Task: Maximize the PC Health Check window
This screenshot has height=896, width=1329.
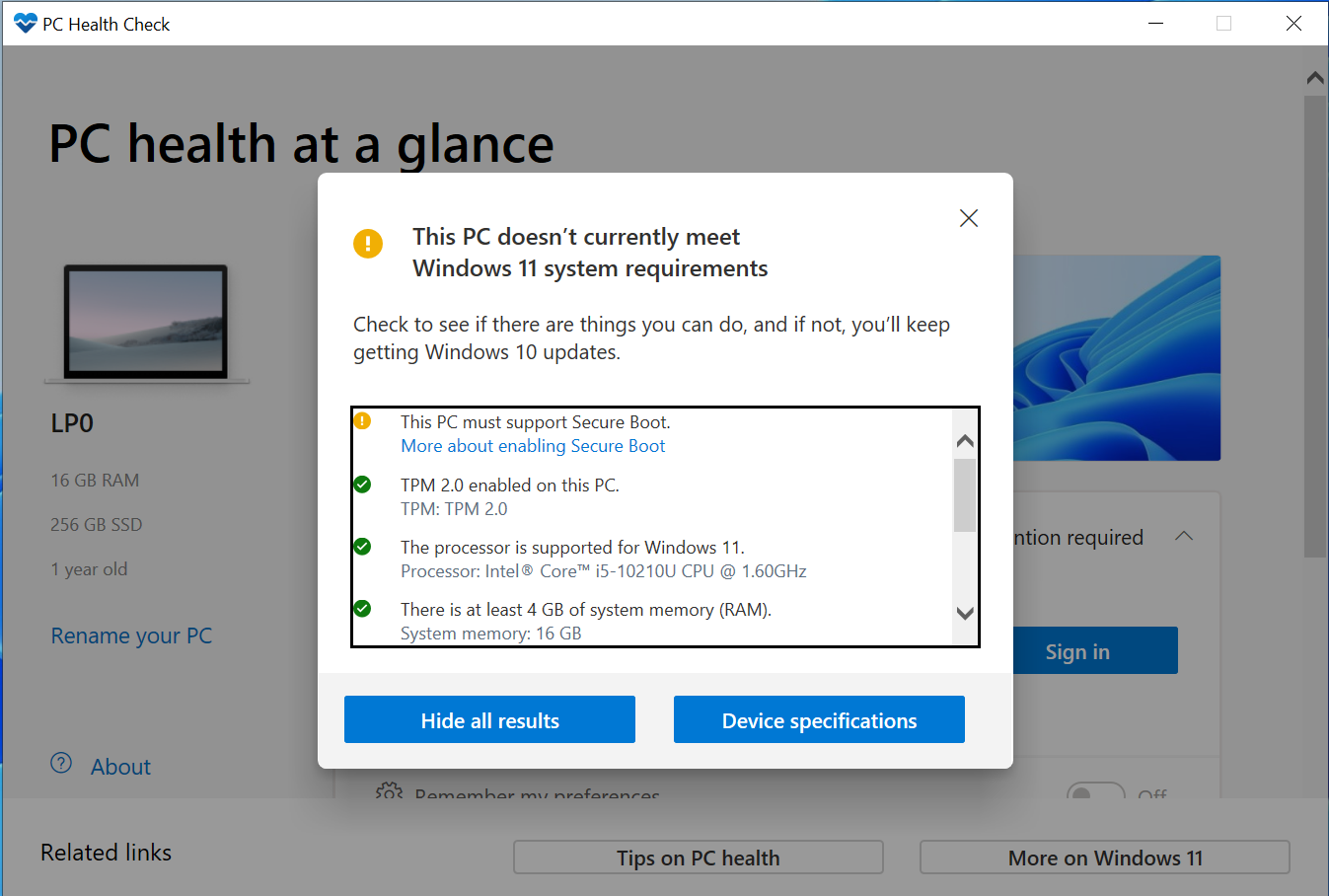Action: pos(1224,24)
